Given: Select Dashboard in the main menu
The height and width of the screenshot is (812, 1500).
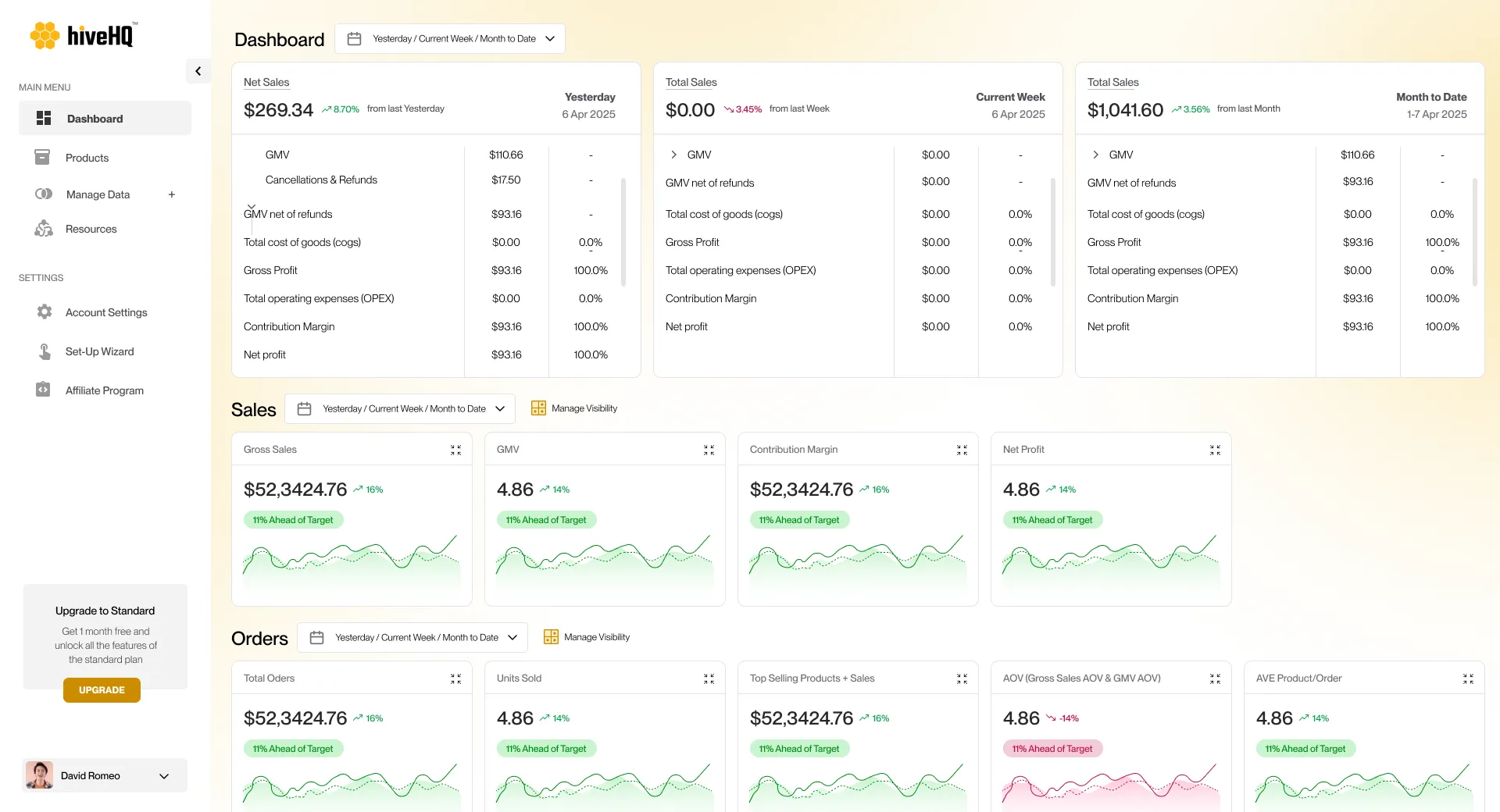Looking at the screenshot, I should 95,118.
